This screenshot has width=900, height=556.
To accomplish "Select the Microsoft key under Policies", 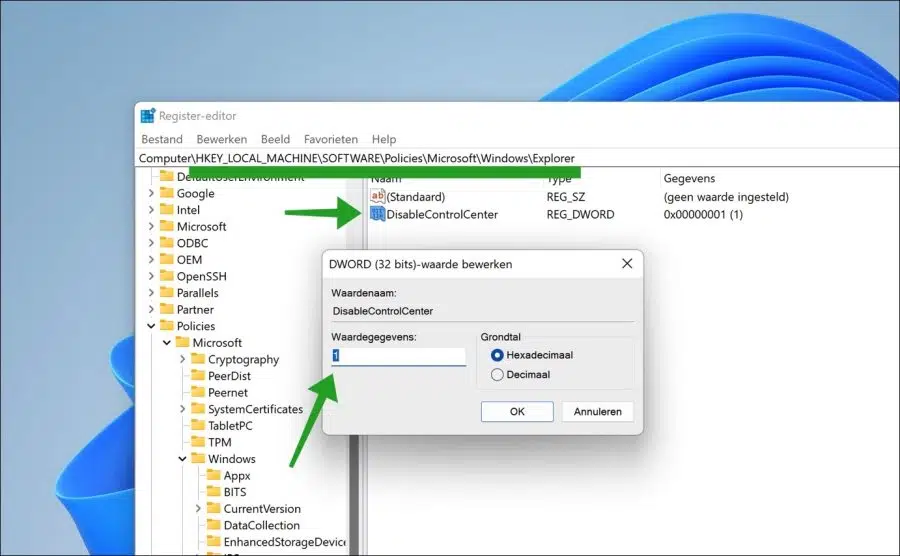I will point(217,343).
